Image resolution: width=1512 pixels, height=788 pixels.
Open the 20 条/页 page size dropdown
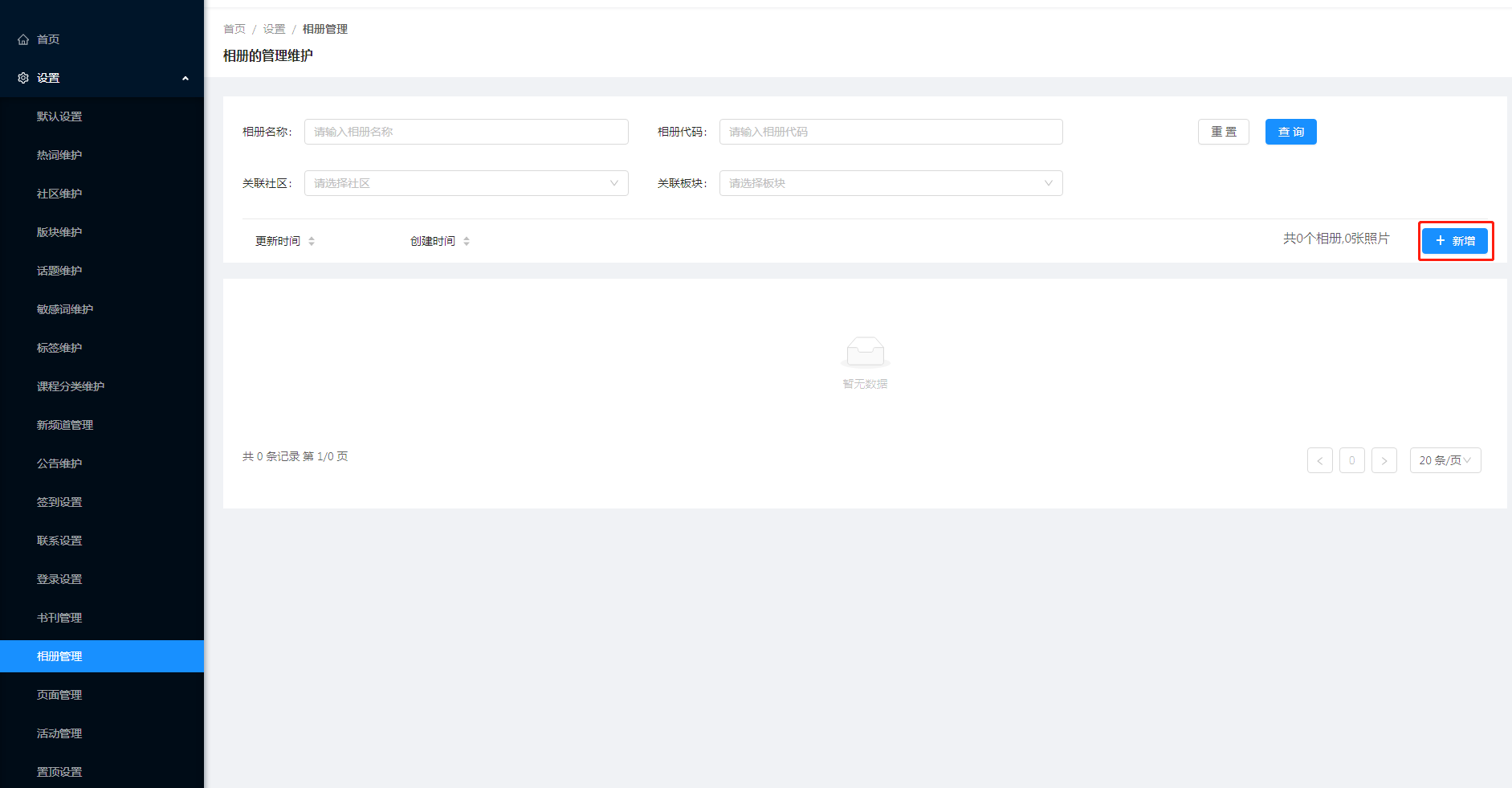(x=1445, y=460)
